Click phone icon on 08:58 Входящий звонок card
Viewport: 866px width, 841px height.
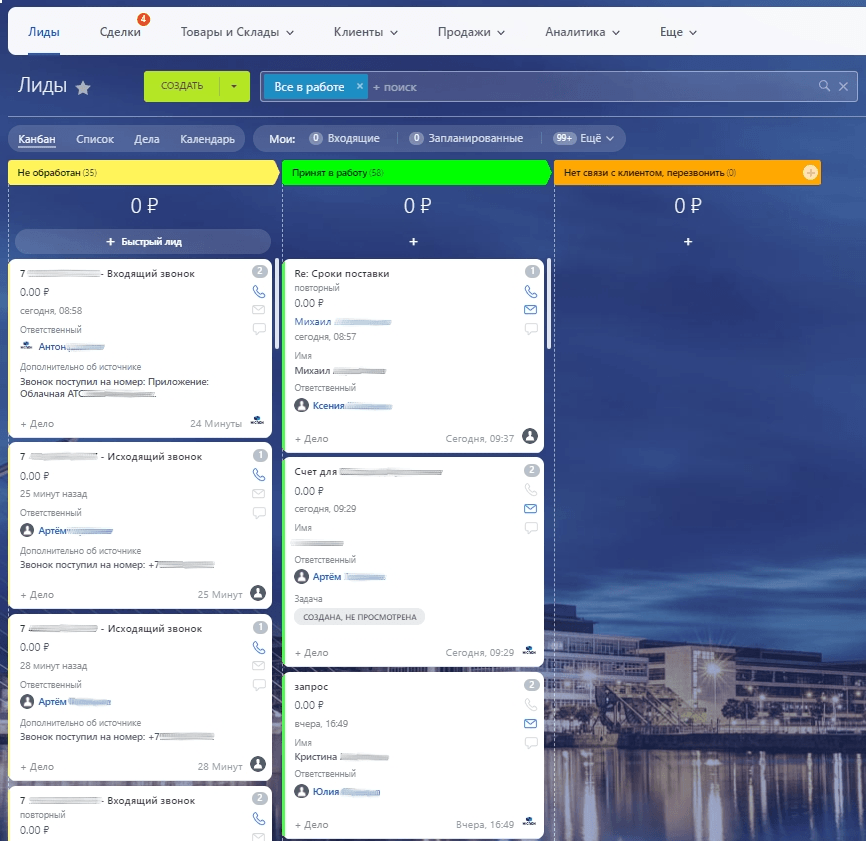258,291
